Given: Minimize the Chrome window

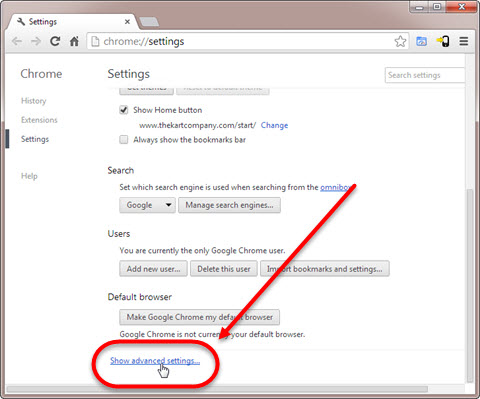Looking at the screenshot, I should pyautogui.click(x=419, y=7).
